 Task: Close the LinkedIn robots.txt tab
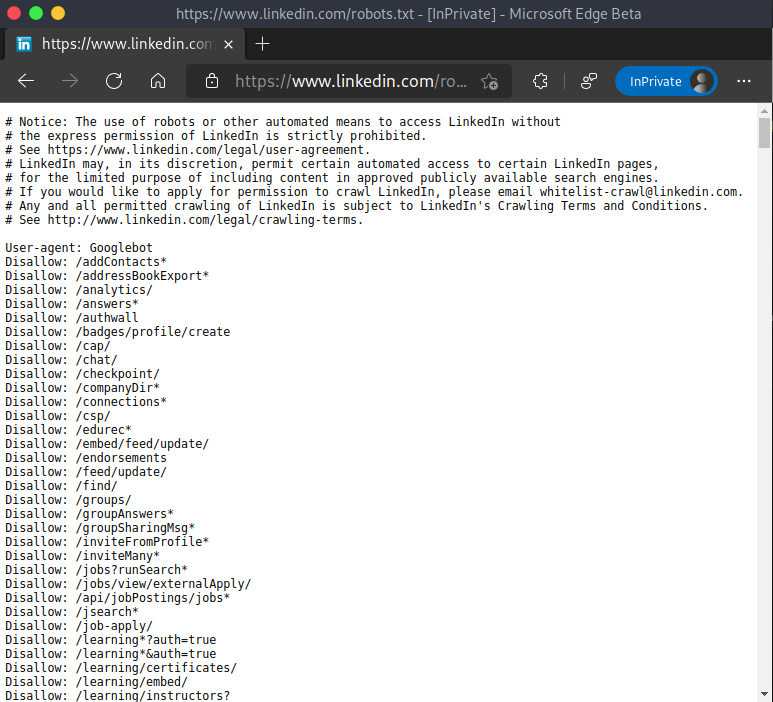click(x=228, y=44)
